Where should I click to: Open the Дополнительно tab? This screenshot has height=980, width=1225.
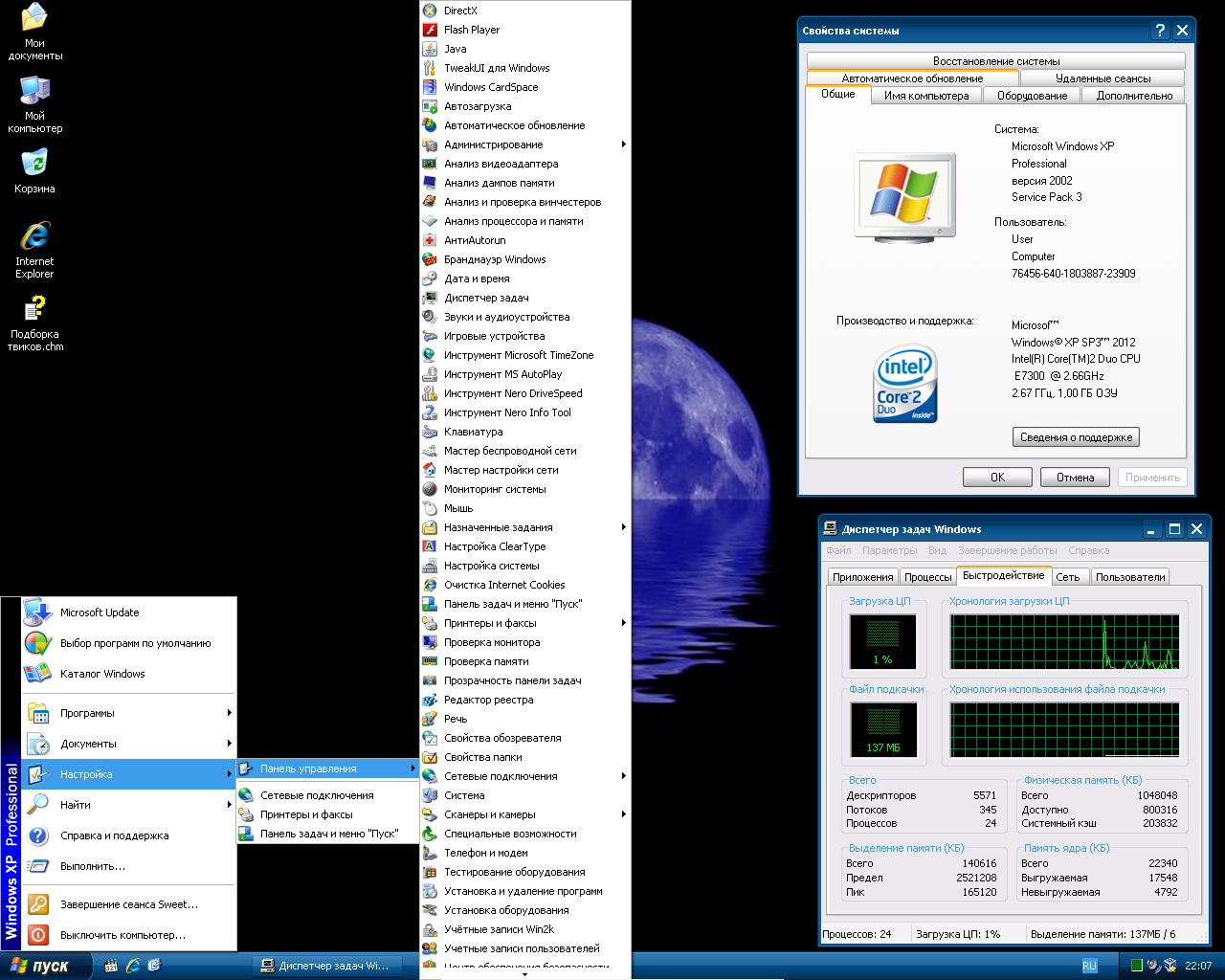coord(1134,96)
